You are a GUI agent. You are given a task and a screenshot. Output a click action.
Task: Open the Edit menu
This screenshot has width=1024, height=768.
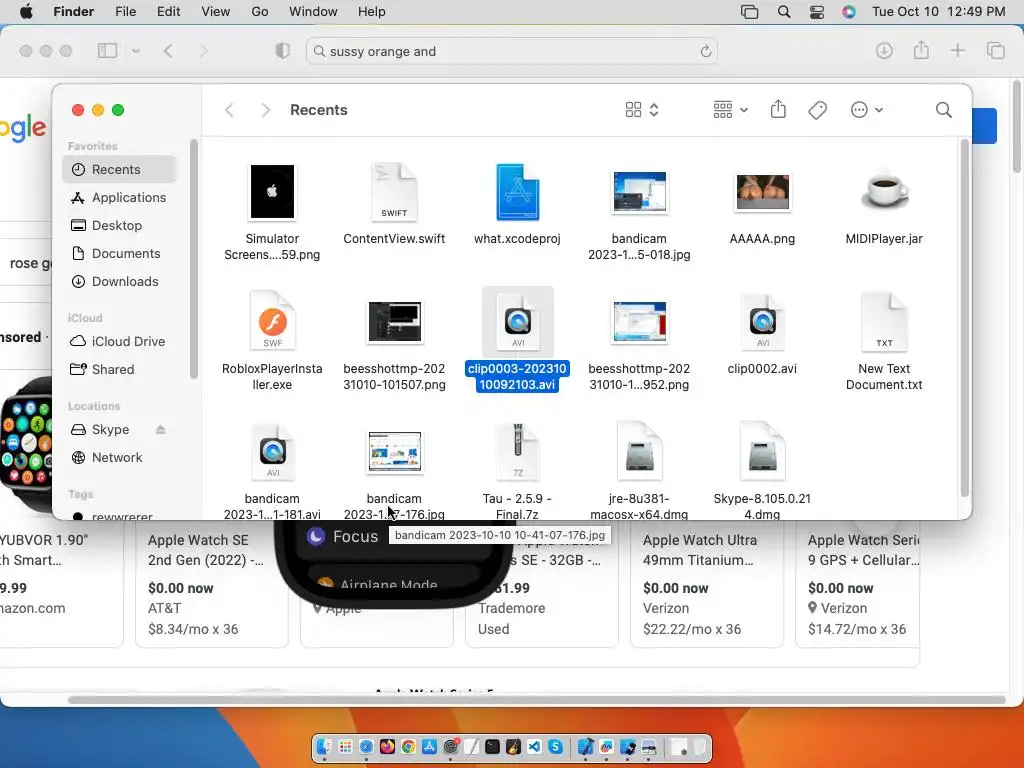coord(168,12)
